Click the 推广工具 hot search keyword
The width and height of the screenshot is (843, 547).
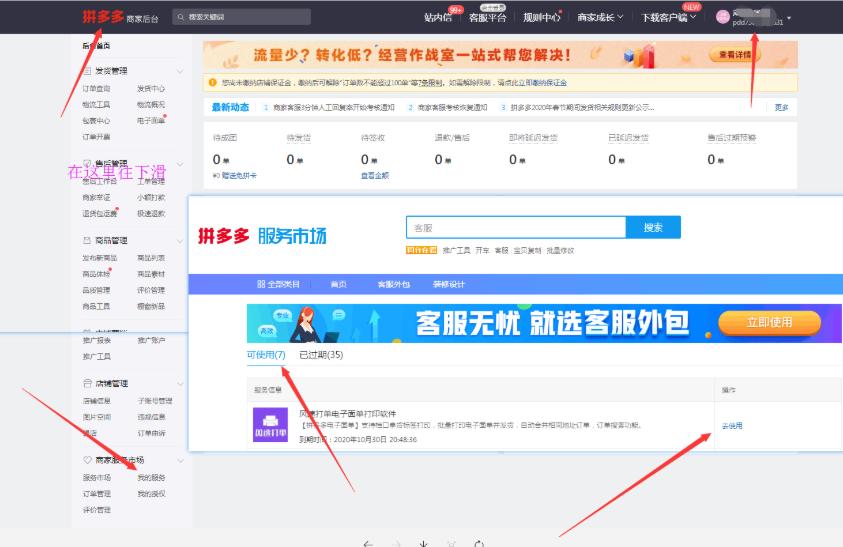pyautogui.click(x=456, y=250)
